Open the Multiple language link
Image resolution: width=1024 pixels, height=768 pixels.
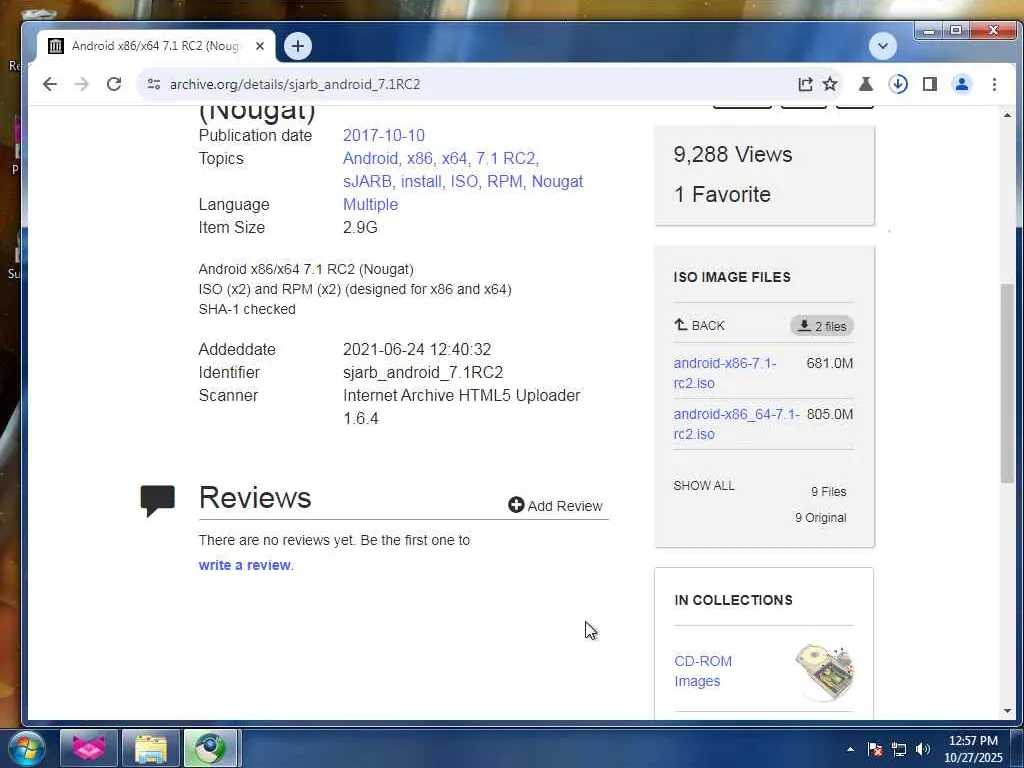point(370,204)
